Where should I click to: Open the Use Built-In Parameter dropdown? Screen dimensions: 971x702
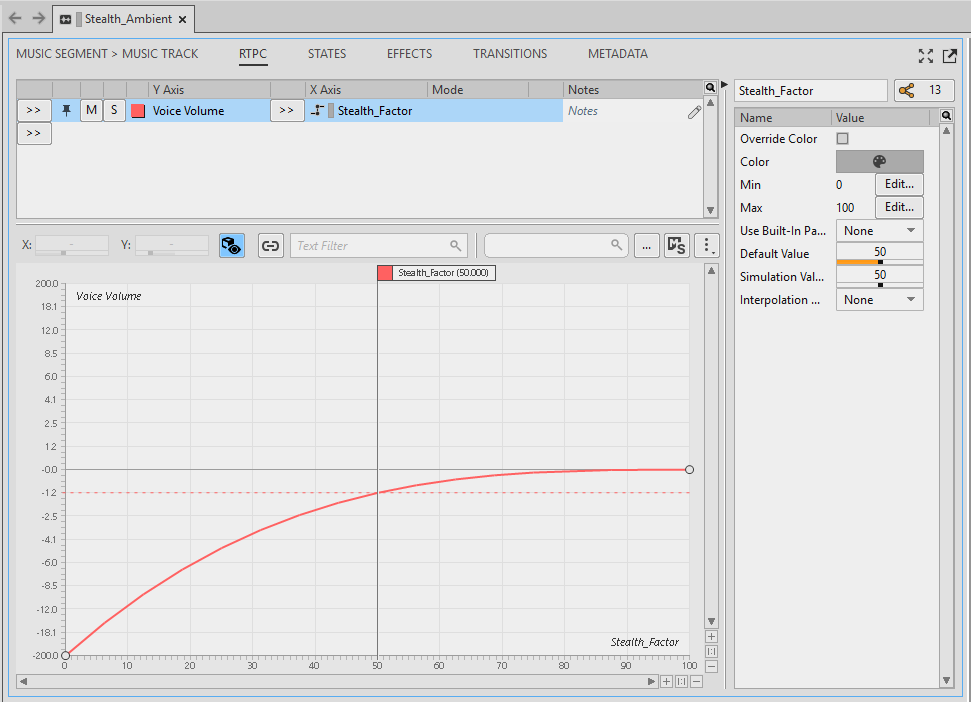tap(879, 231)
